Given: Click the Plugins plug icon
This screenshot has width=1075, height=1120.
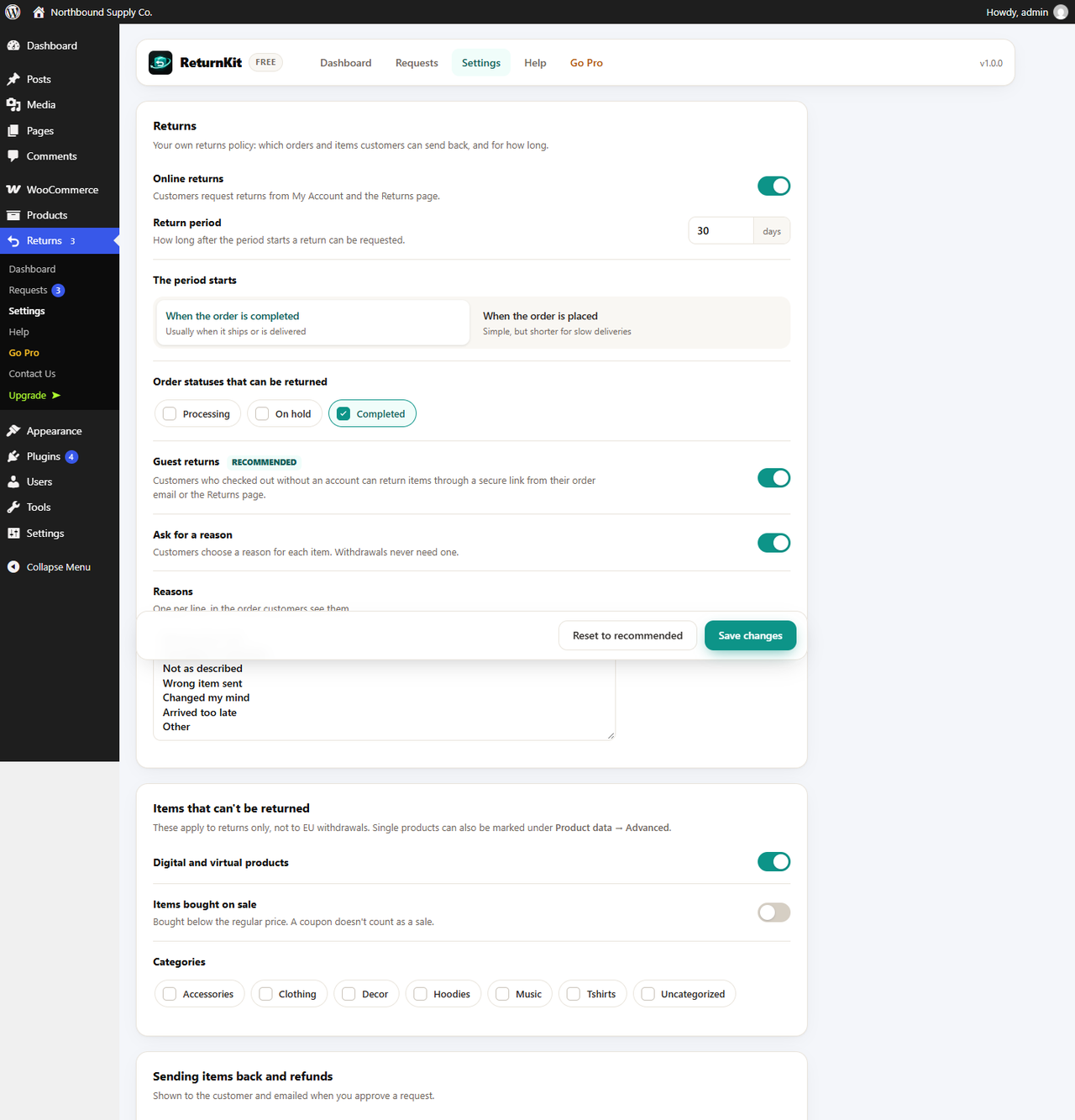Looking at the screenshot, I should coord(13,456).
